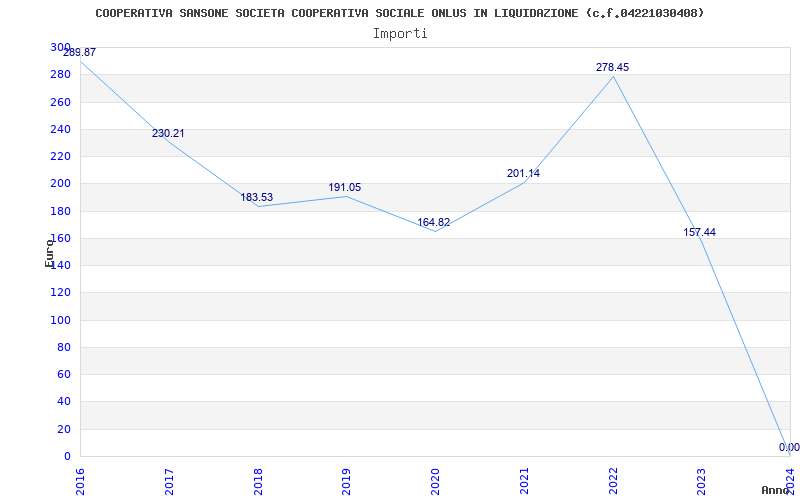This screenshot has width=800, height=500.
Task: Click the 164.82 data label for 2020
Action: [x=434, y=222]
